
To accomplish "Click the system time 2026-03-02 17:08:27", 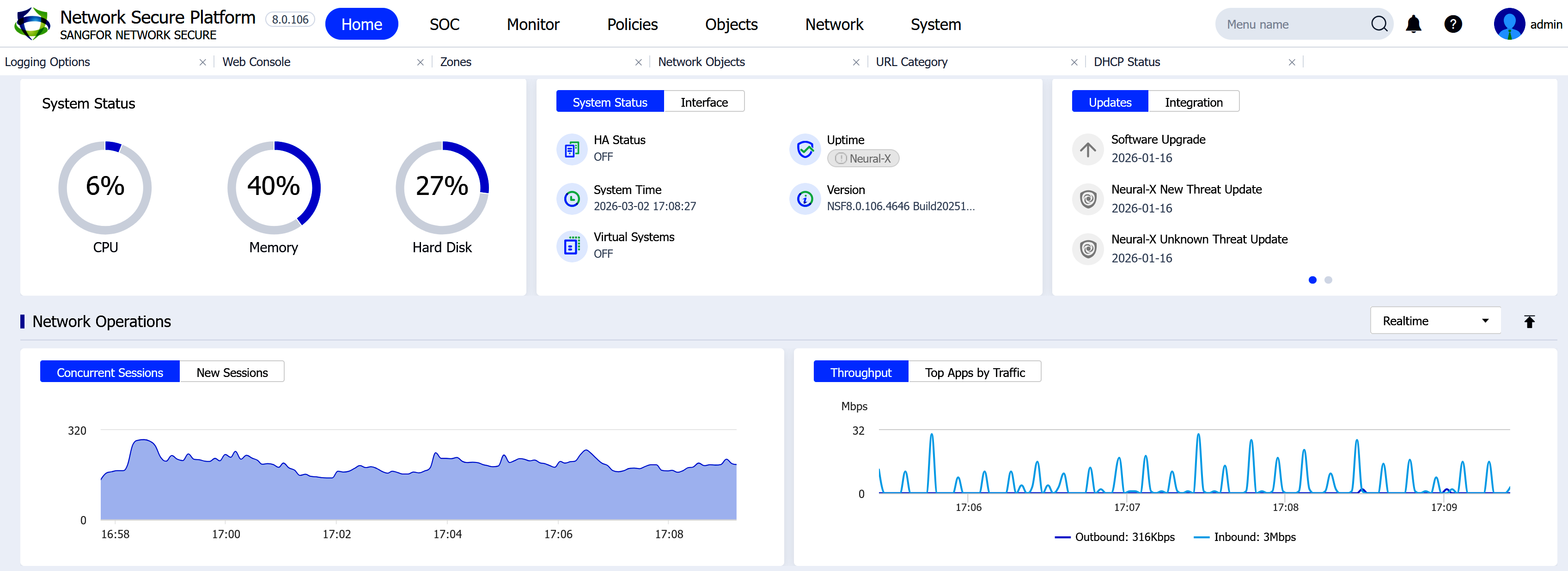I will pos(645,207).
